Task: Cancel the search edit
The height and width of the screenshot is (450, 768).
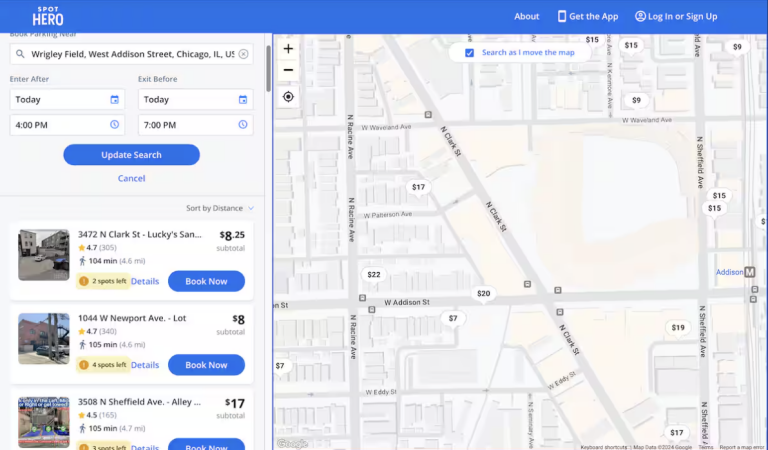Action: [x=131, y=178]
